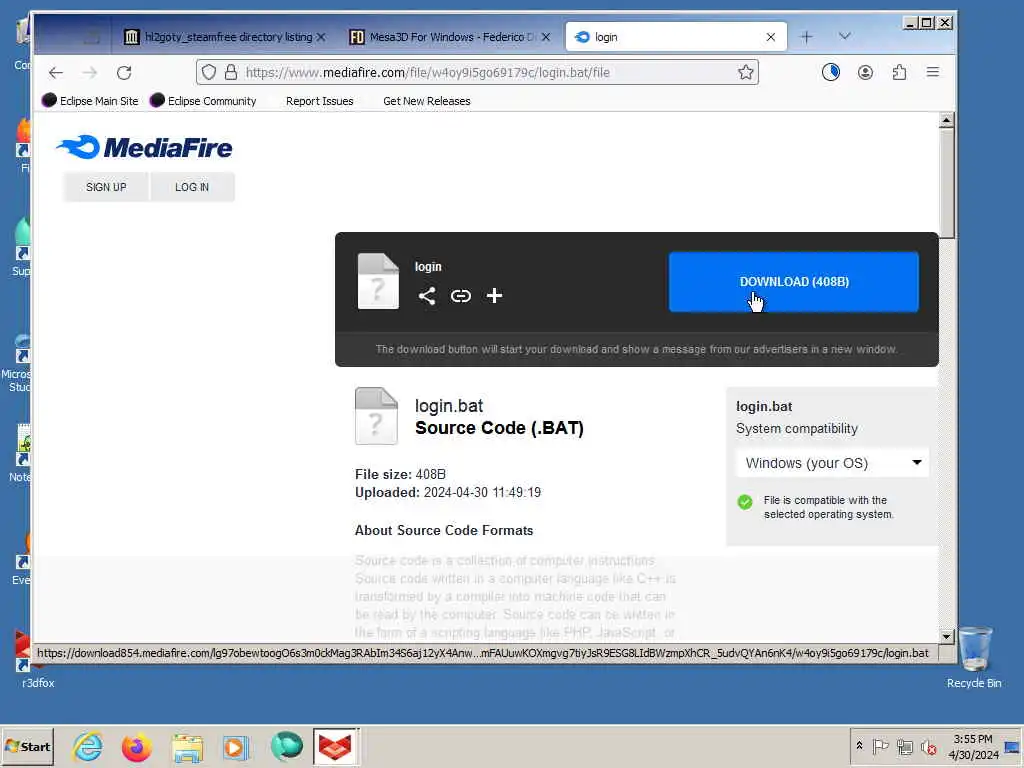The height and width of the screenshot is (768, 1024).
Task: Click the plus icon under login
Action: [x=494, y=296]
